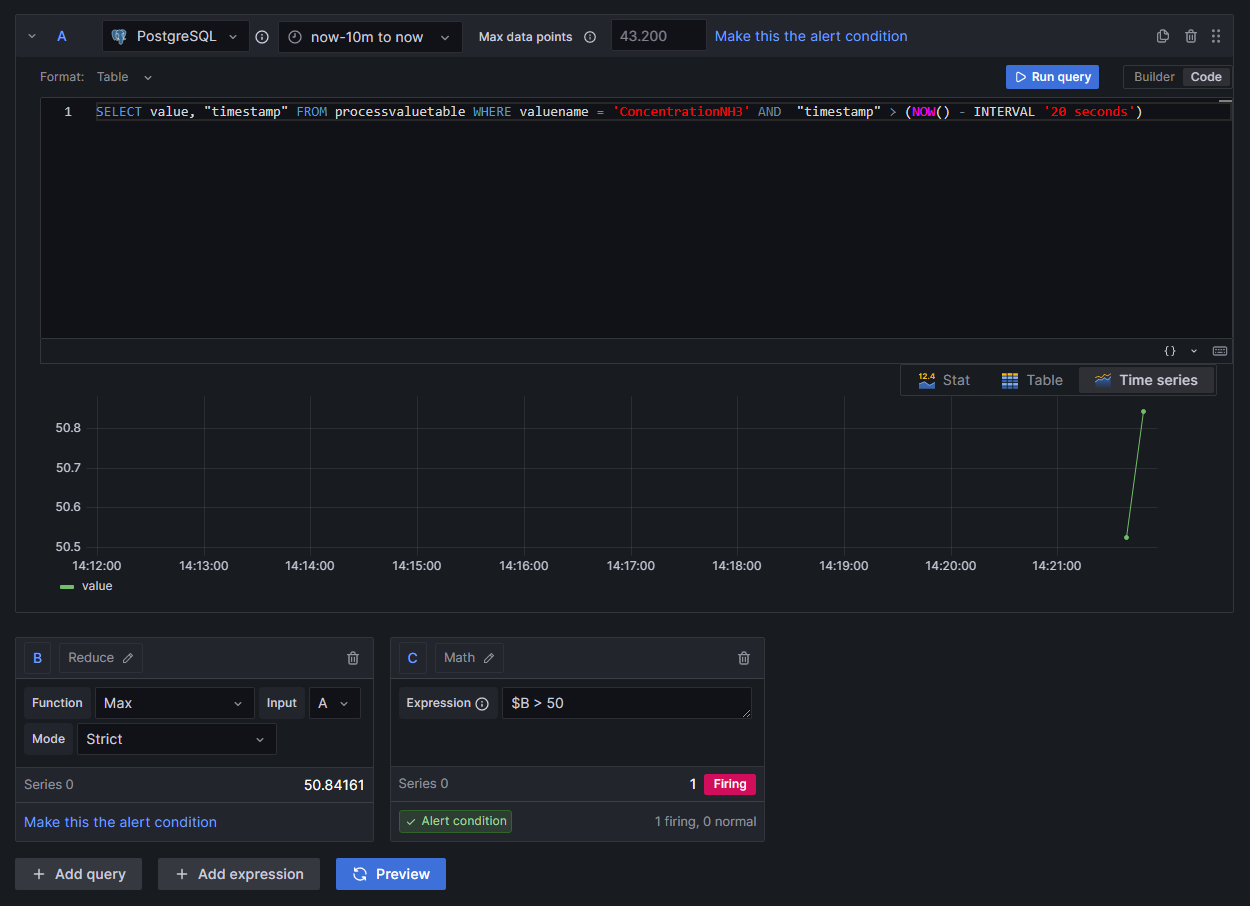Switch visualization to Time series
The width and height of the screenshot is (1250, 906).
(x=1146, y=380)
